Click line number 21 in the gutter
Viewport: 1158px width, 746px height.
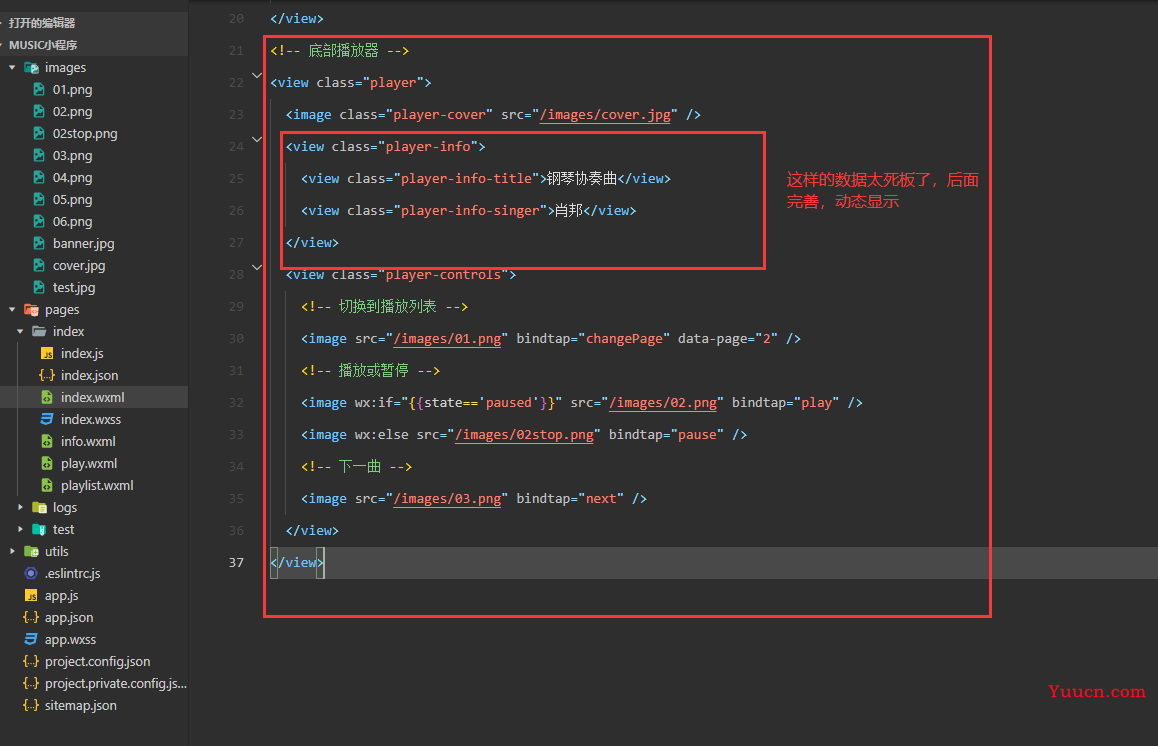pyautogui.click(x=236, y=51)
